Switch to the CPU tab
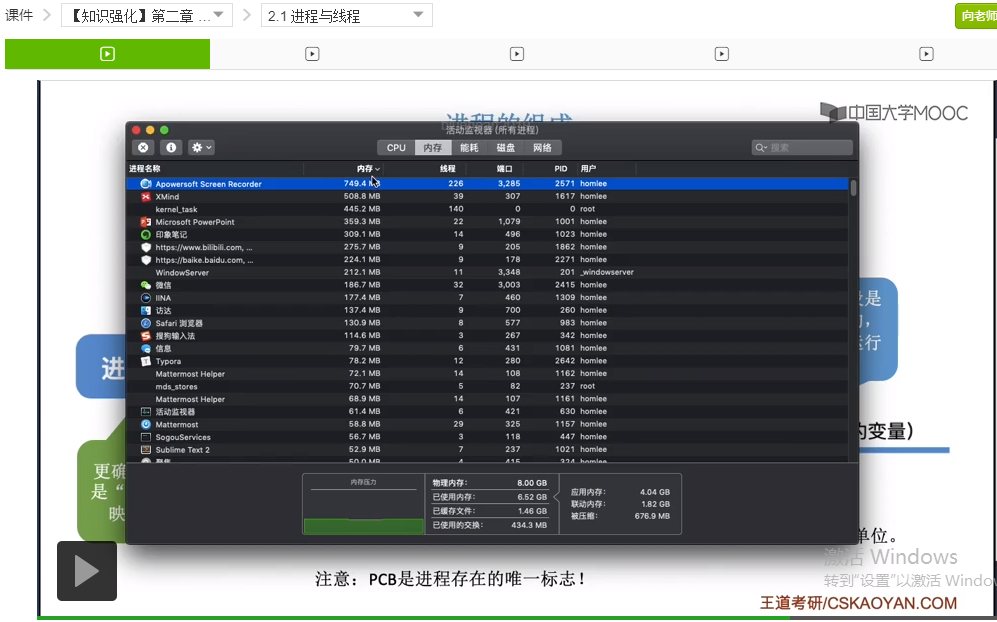This screenshot has width=997, height=622. click(x=395, y=148)
